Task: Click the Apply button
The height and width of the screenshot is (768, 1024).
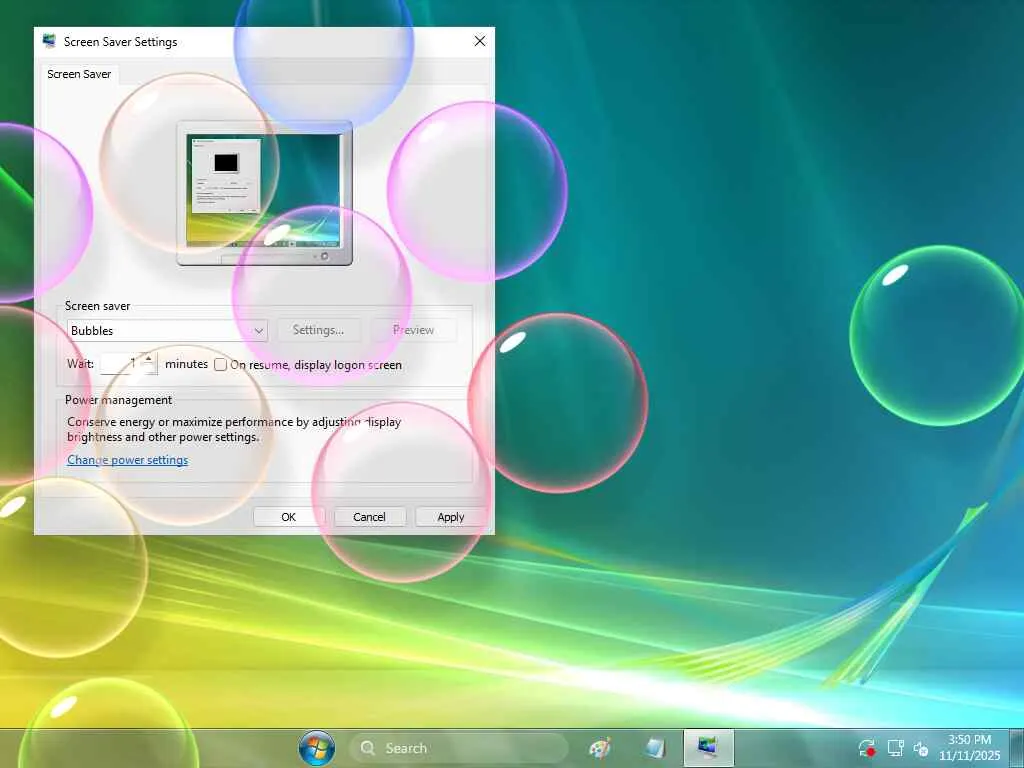Action: (451, 517)
